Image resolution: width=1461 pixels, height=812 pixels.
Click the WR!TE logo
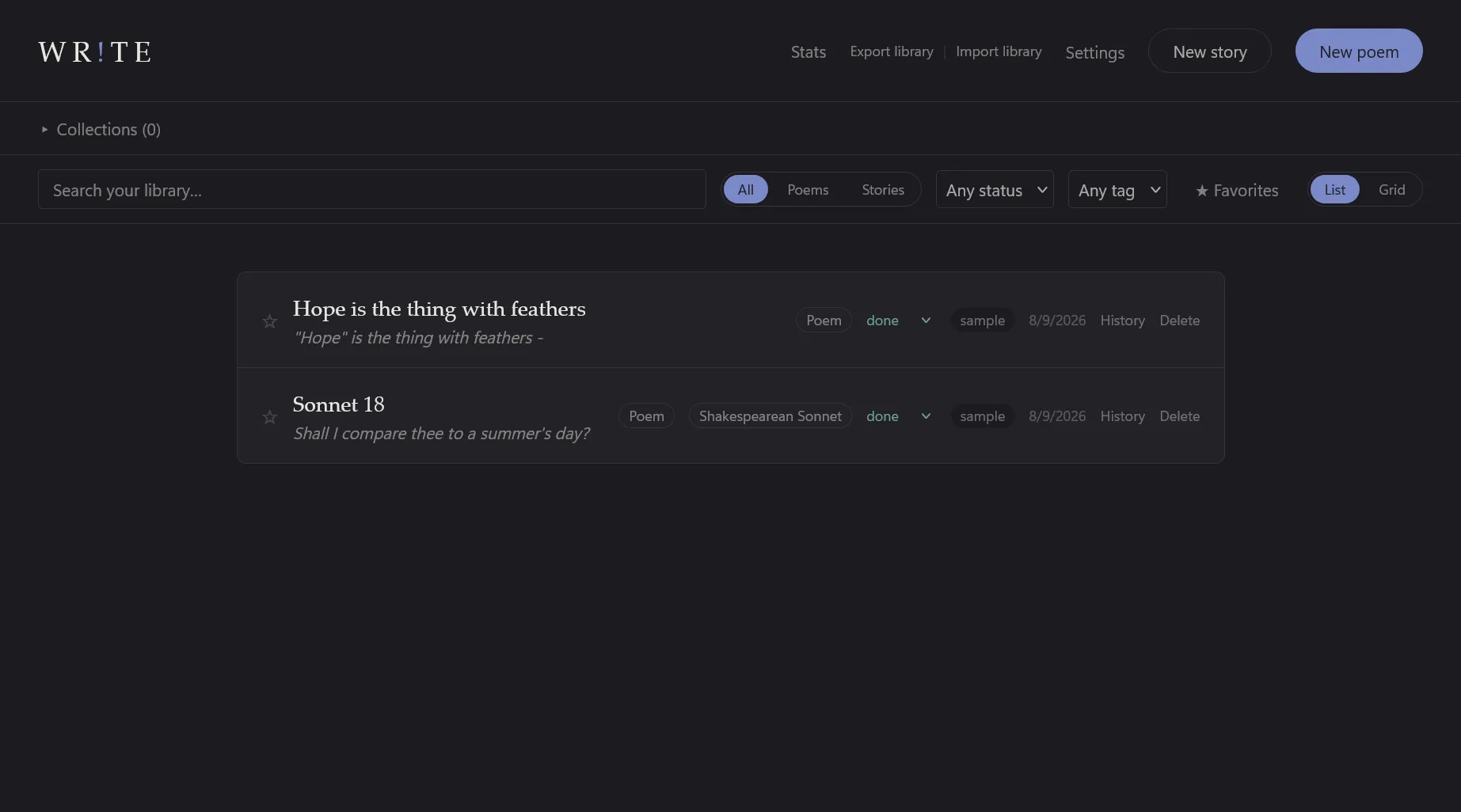(94, 51)
